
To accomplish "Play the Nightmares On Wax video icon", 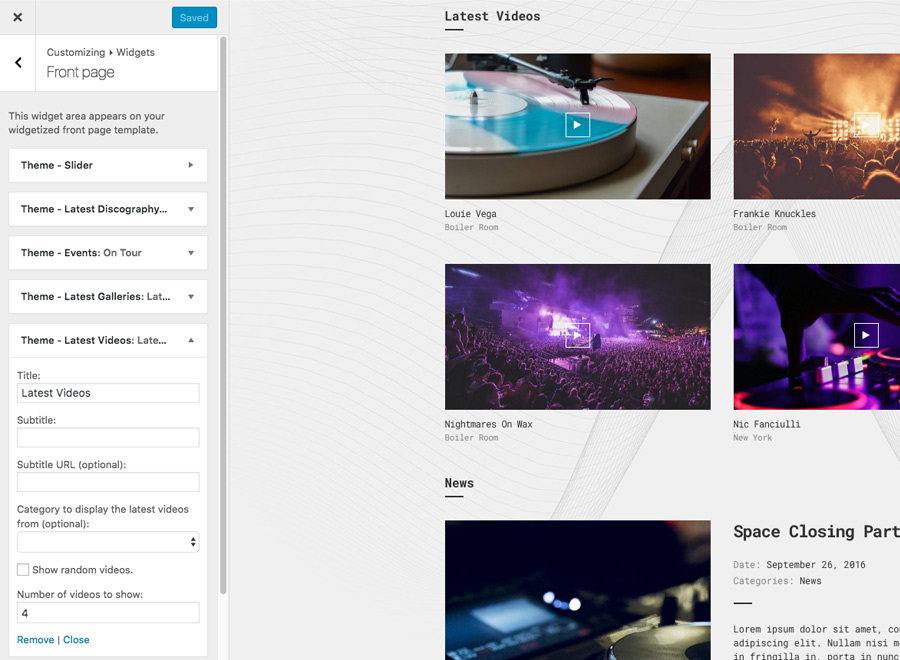I will (577, 336).
